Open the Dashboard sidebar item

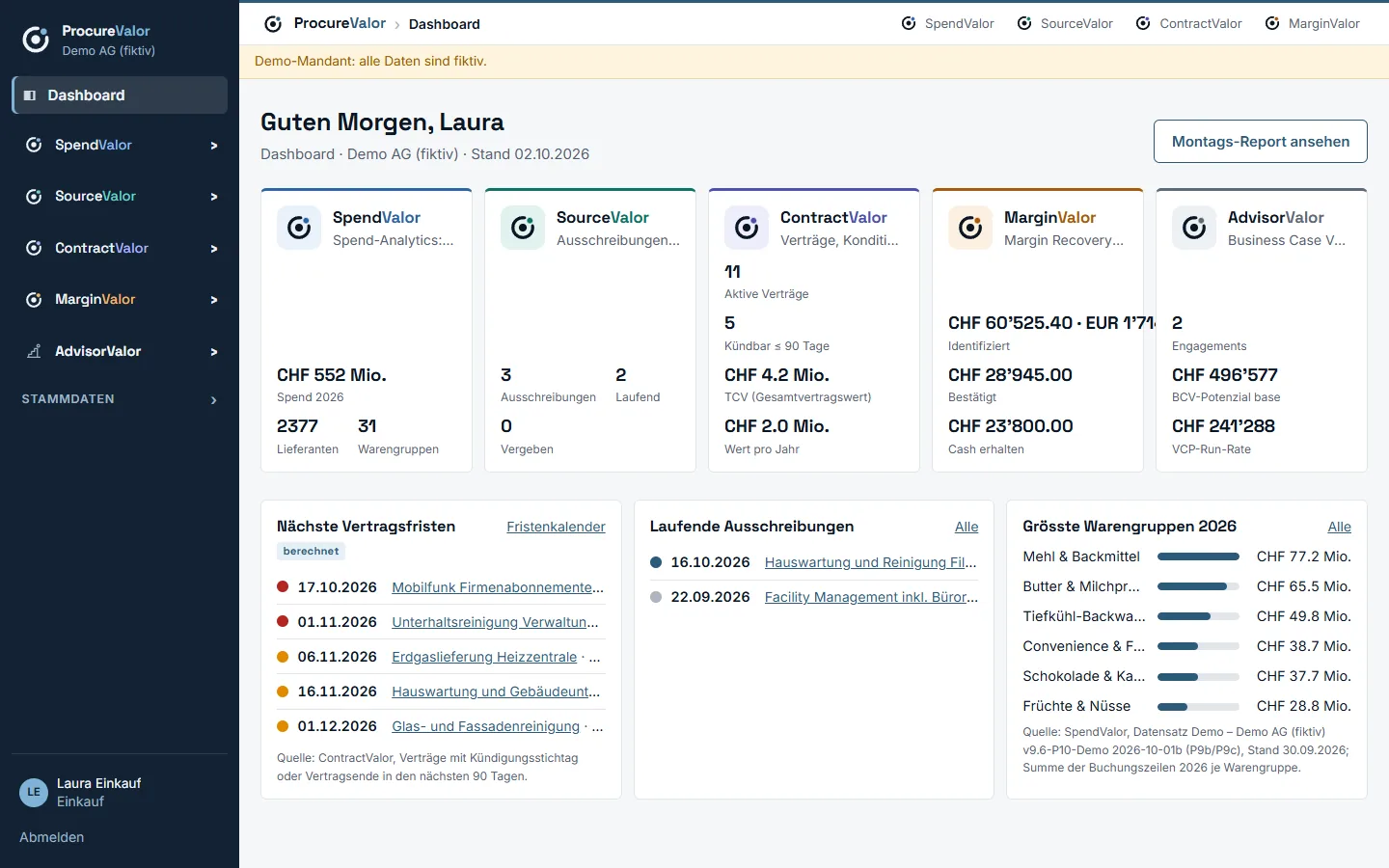(120, 95)
